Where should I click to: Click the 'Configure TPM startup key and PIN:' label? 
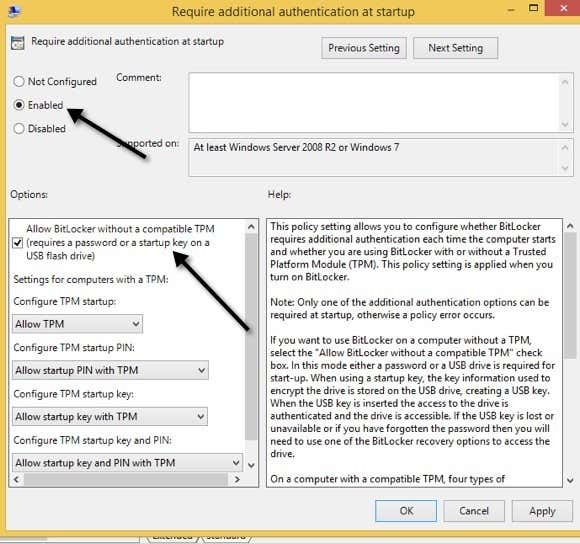[x=92, y=440]
